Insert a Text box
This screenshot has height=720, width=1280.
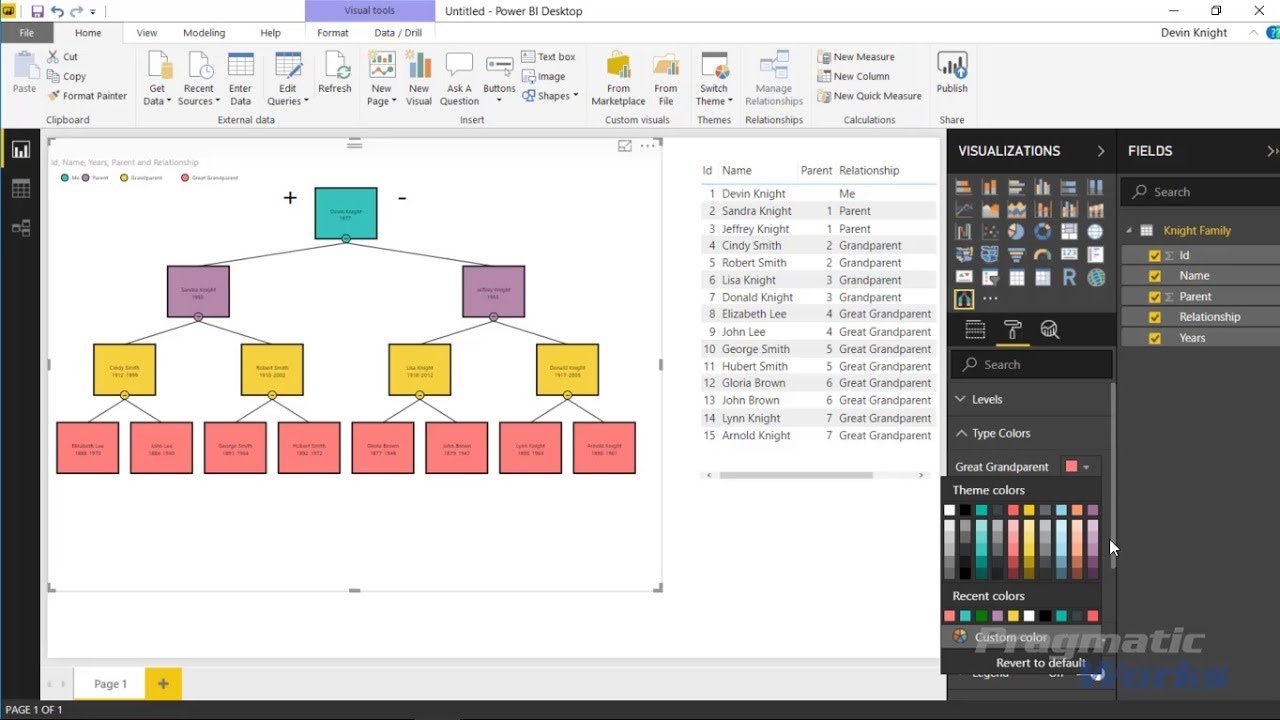tap(548, 57)
